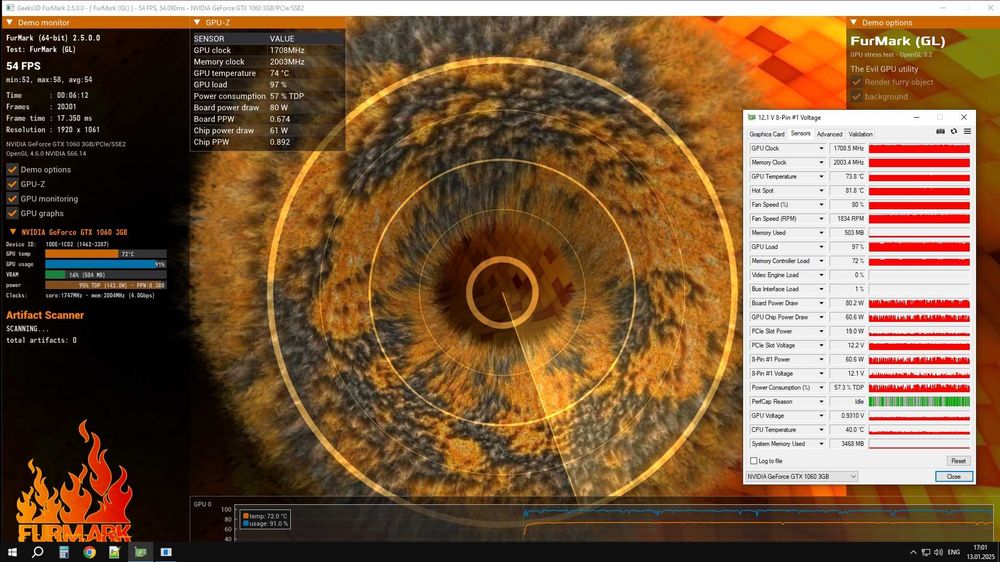
Task: Click the 81.8 °C Hot Spot value
Action: (x=847, y=191)
